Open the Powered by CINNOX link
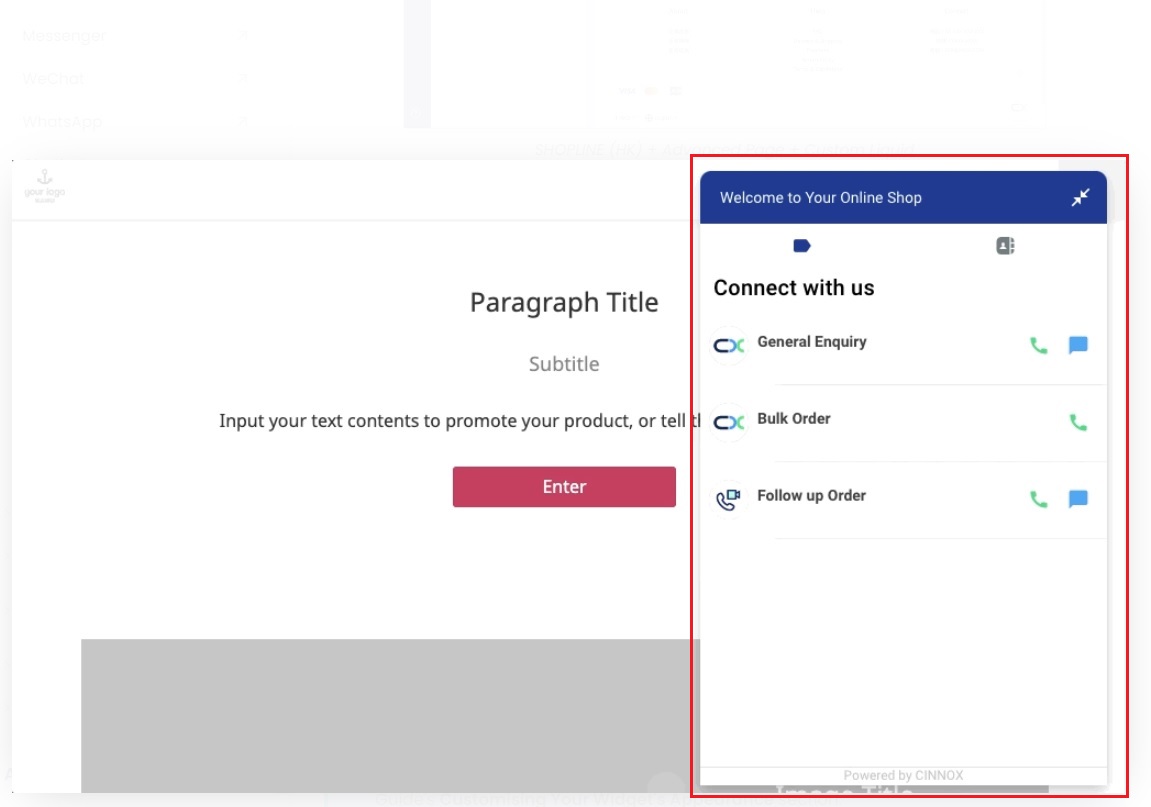The image size is (1151, 807). (x=903, y=775)
